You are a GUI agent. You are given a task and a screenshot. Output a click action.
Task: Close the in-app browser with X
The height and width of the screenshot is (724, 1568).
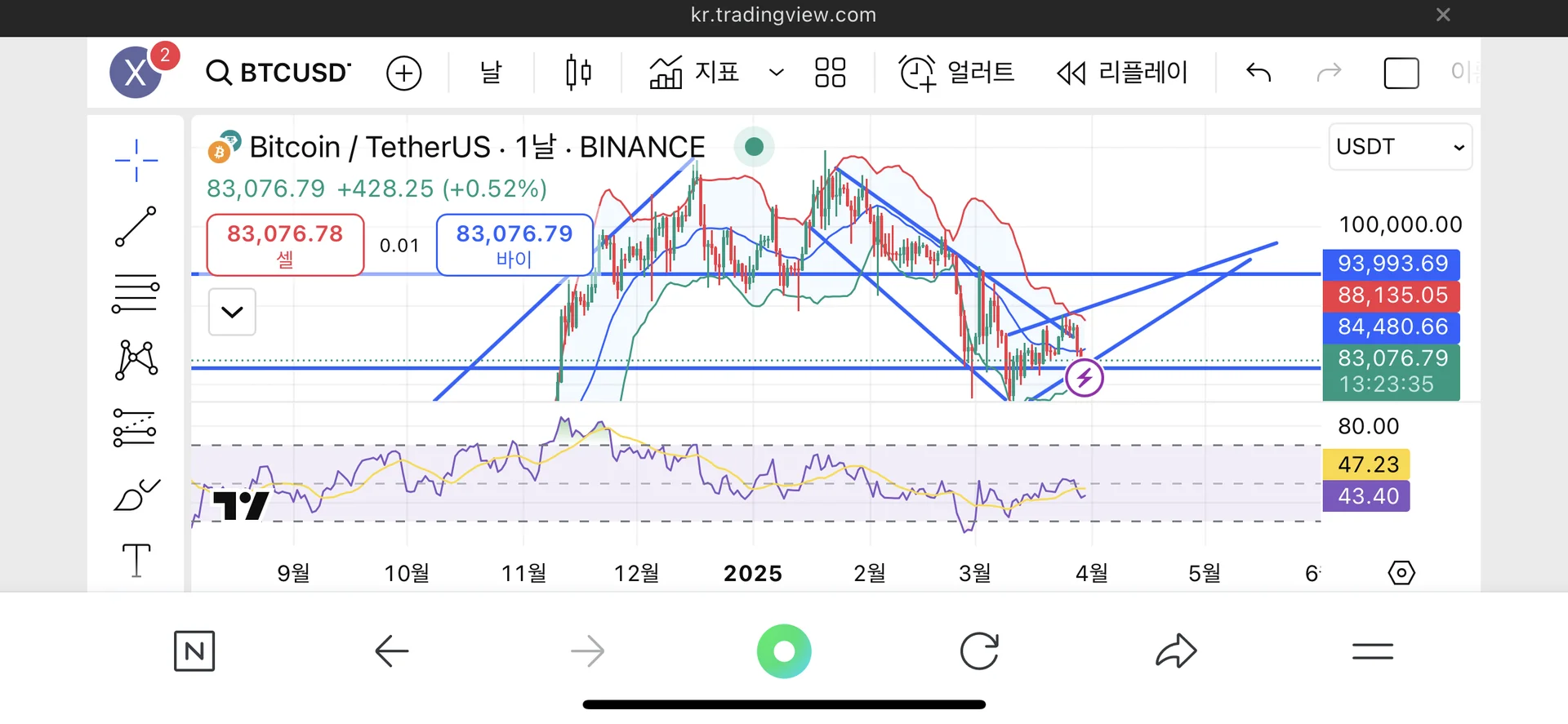[x=1443, y=15]
